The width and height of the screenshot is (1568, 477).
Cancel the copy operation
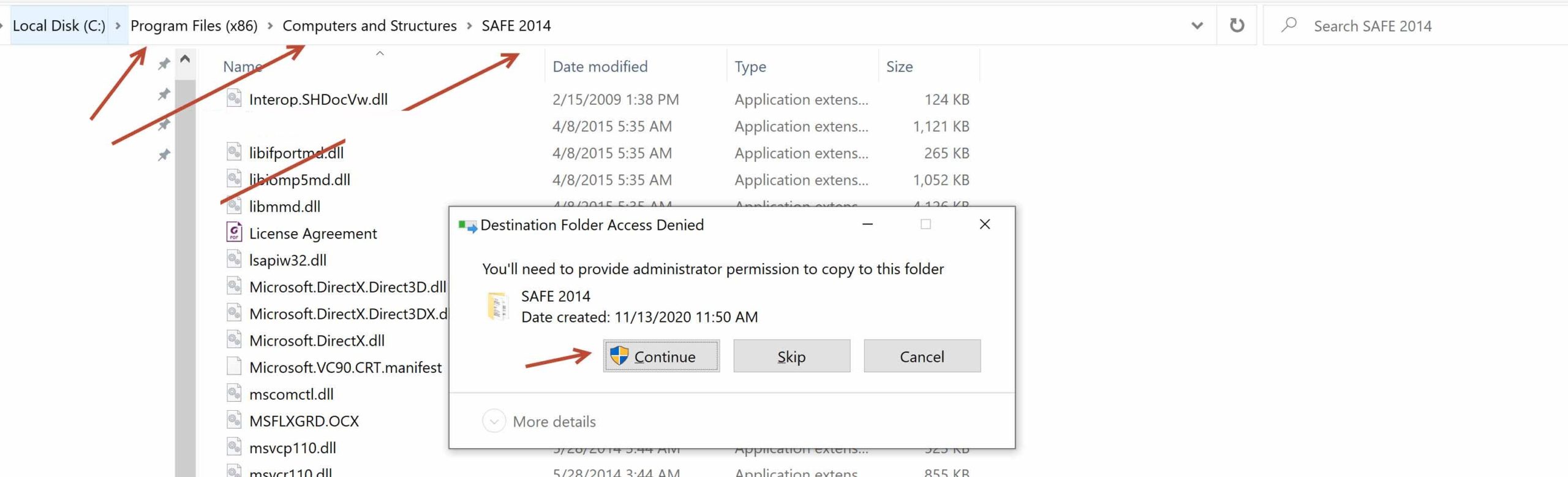pyautogui.click(x=922, y=356)
